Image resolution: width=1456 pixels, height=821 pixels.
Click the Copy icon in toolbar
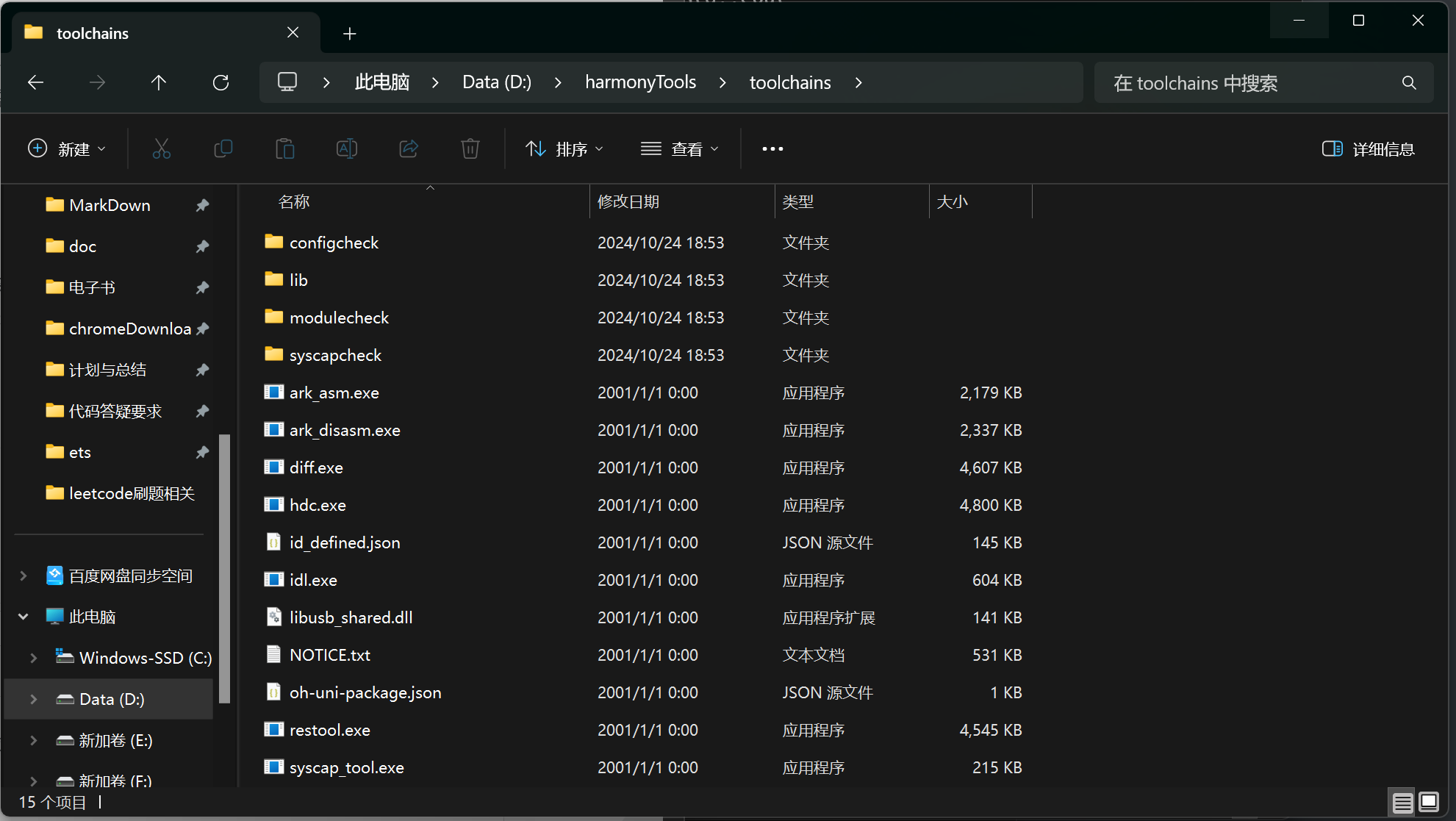click(x=223, y=149)
